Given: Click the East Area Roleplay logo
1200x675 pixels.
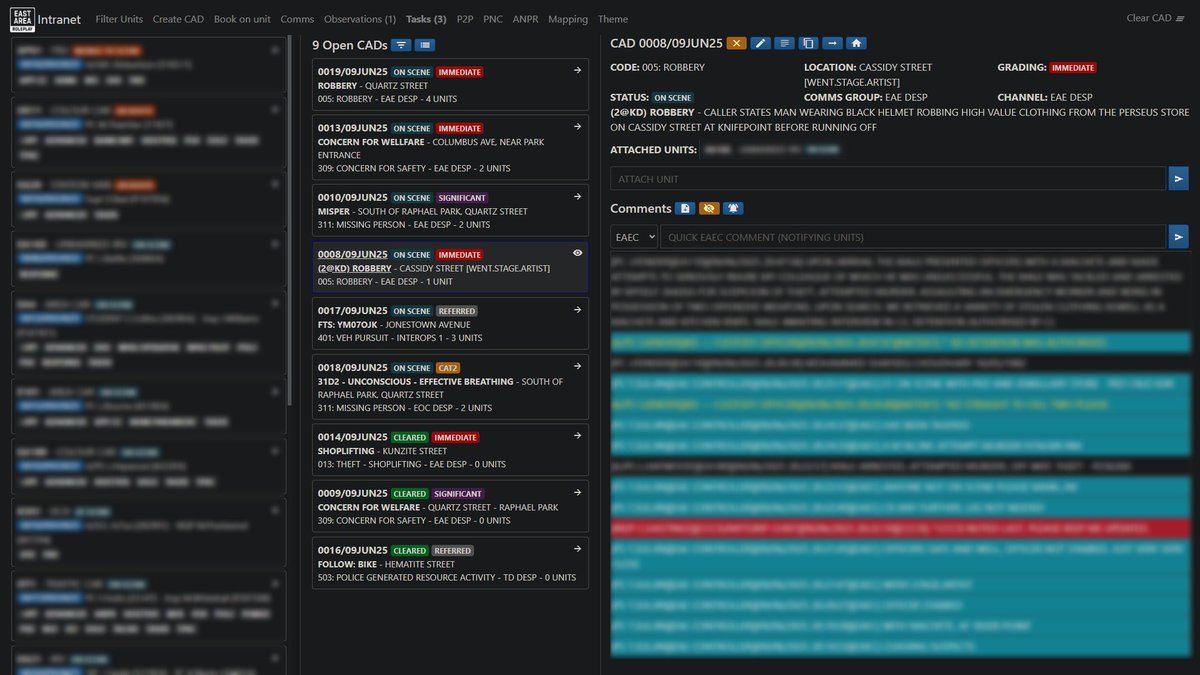Looking at the screenshot, I should pos(23,18).
